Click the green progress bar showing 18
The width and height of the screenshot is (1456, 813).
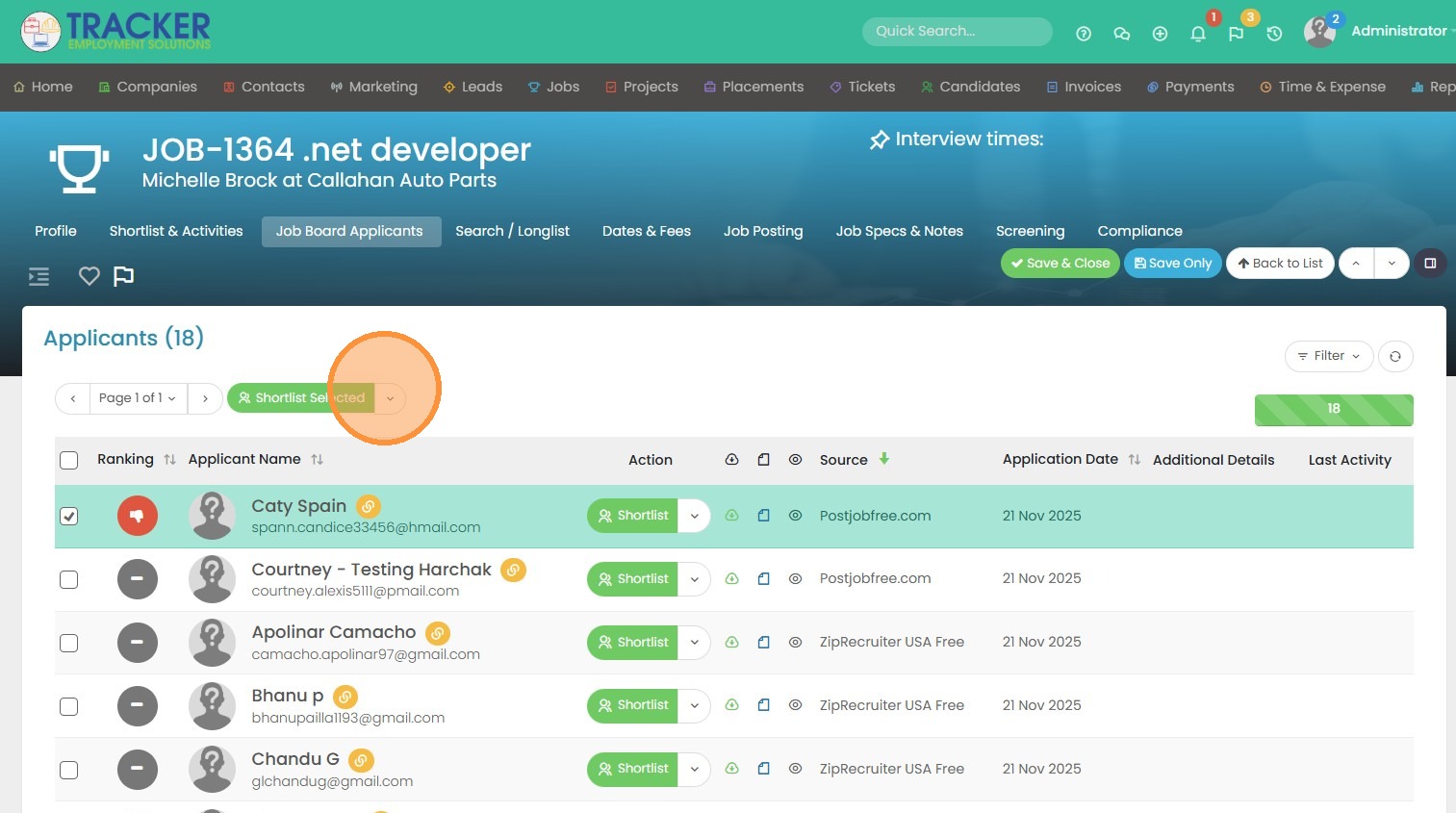tap(1333, 409)
